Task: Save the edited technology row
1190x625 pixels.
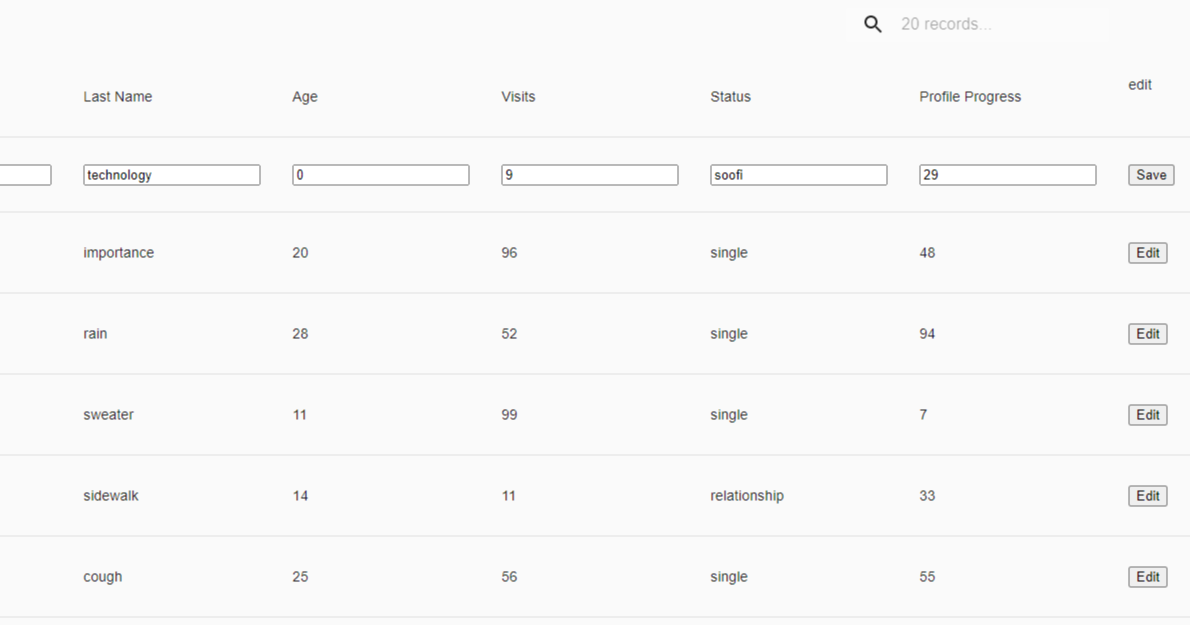Action: [x=1150, y=175]
